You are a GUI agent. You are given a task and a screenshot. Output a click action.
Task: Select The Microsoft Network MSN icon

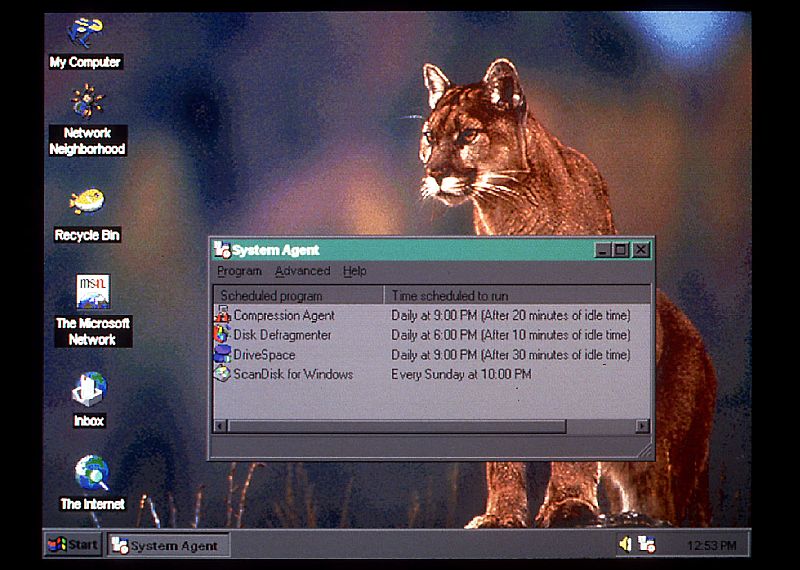click(93, 291)
